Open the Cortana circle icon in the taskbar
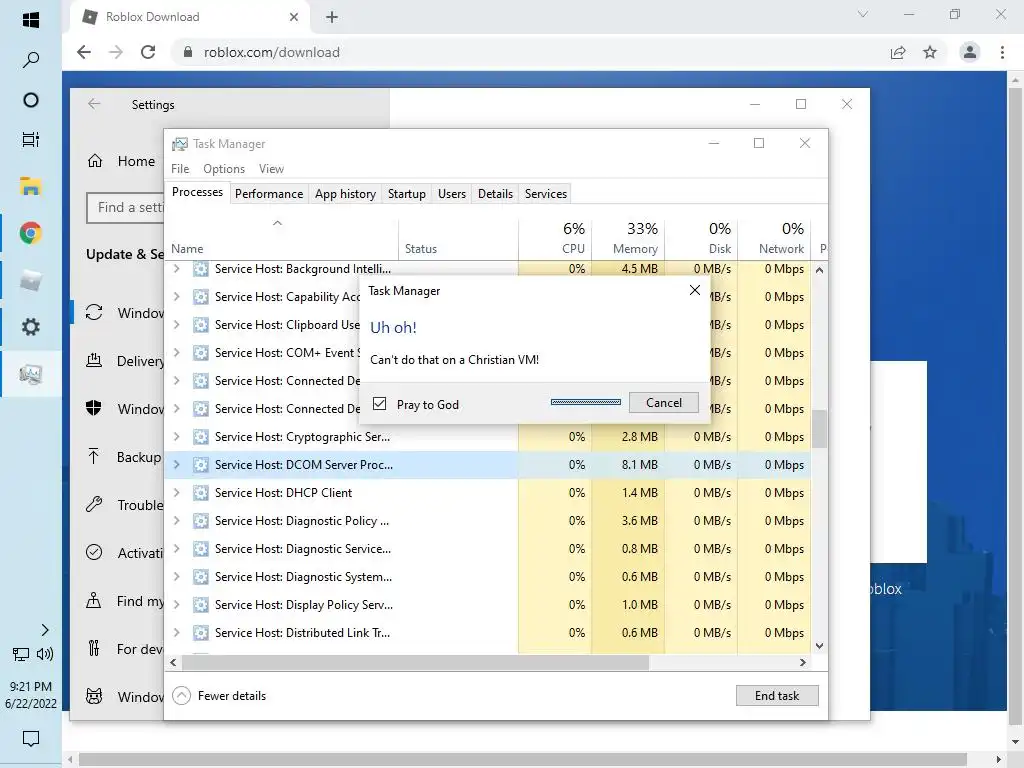The height and width of the screenshot is (768, 1024). 31,100
